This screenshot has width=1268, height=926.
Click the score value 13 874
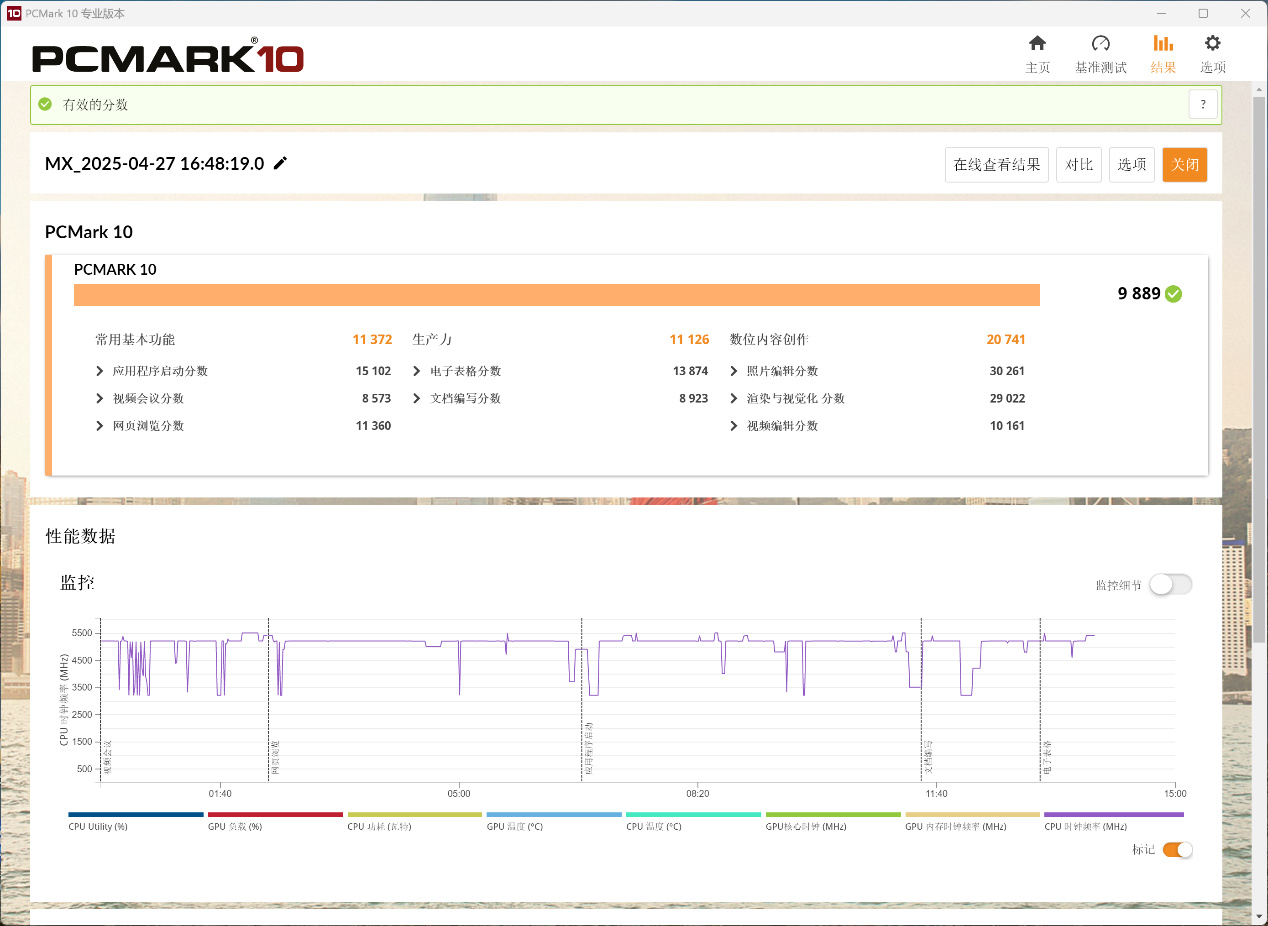pyautogui.click(x=690, y=371)
